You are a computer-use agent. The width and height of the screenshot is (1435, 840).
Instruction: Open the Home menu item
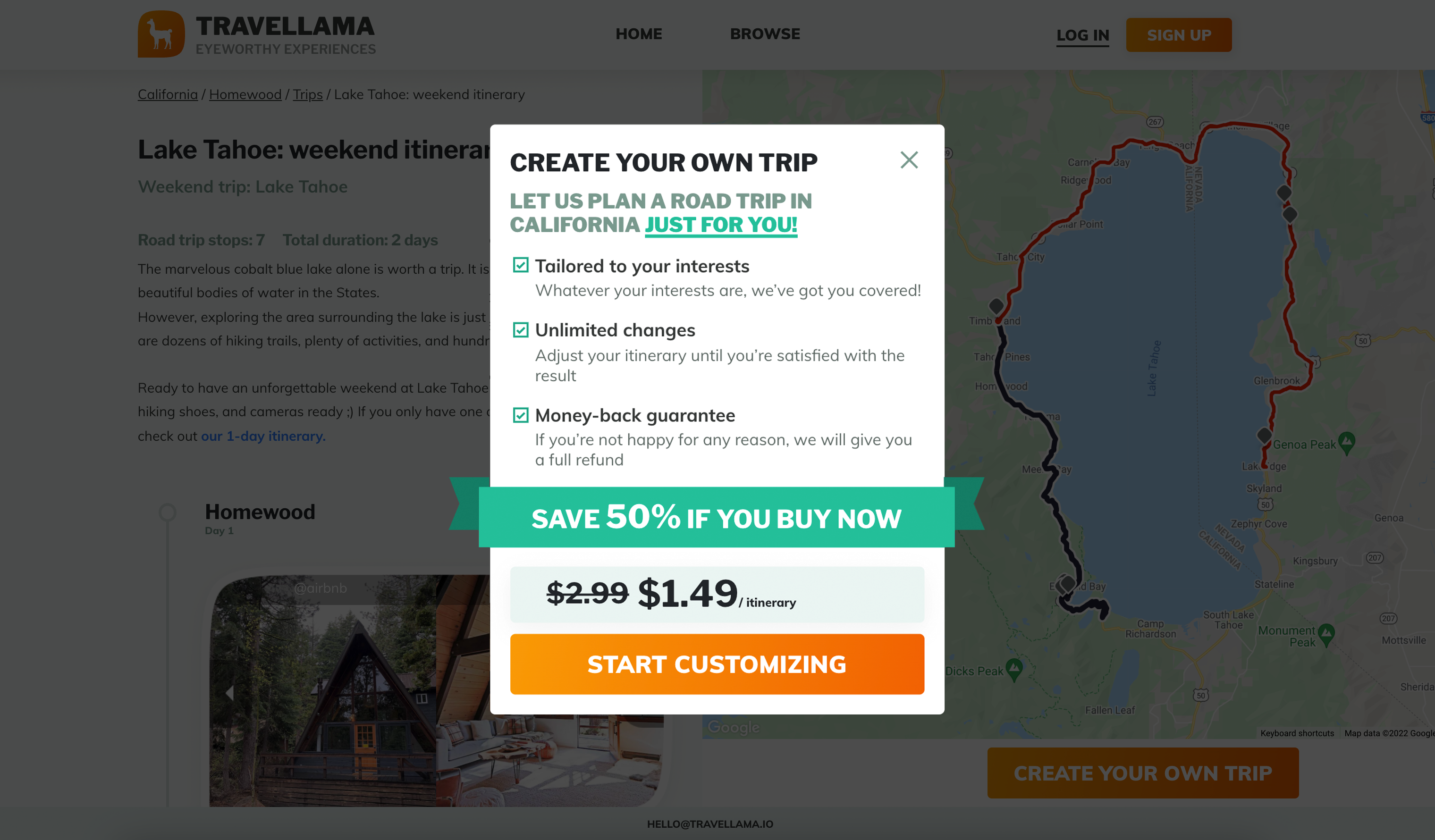tap(638, 34)
